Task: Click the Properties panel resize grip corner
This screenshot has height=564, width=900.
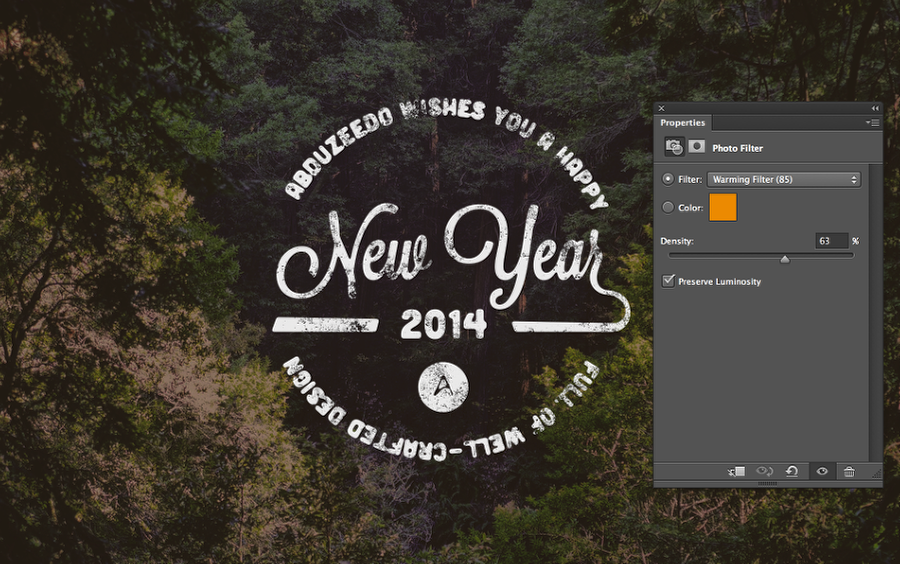Action: (876, 473)
